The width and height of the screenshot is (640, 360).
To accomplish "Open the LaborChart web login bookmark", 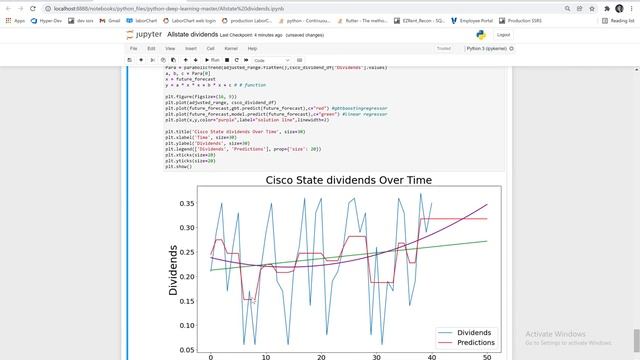I will pyautogui.click(x=189, y=20).
